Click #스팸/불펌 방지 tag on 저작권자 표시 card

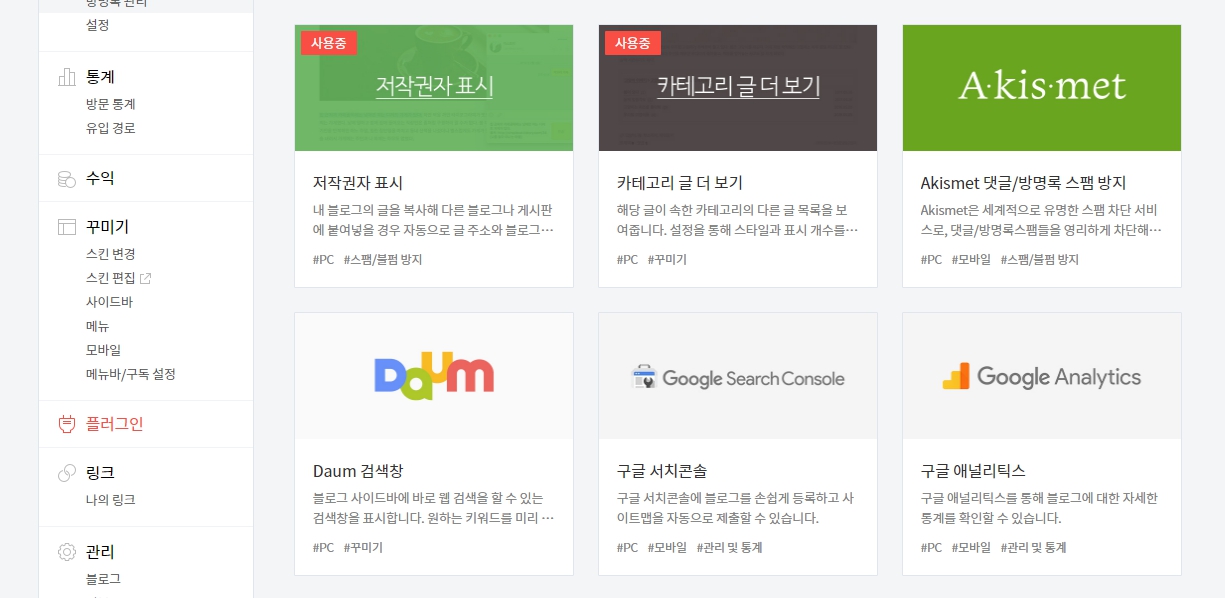(x=383, y=260)
